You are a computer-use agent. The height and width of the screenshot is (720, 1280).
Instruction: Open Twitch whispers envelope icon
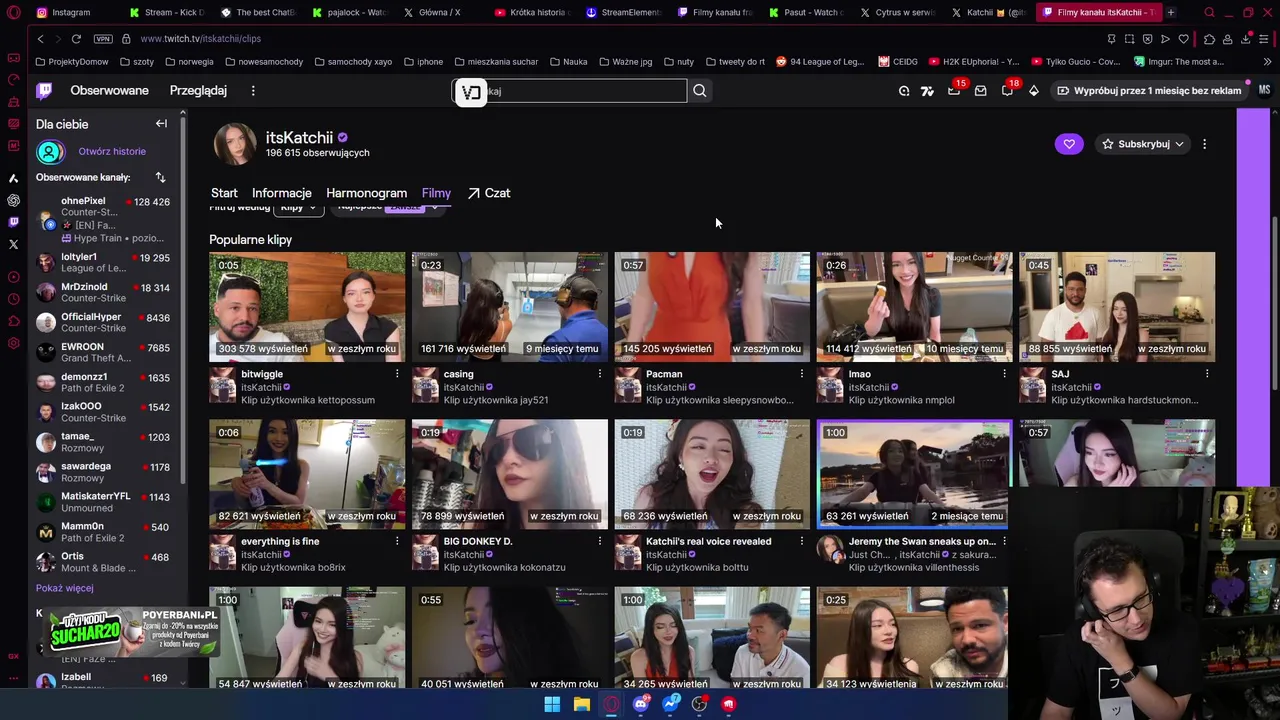[x=981, y=91]
